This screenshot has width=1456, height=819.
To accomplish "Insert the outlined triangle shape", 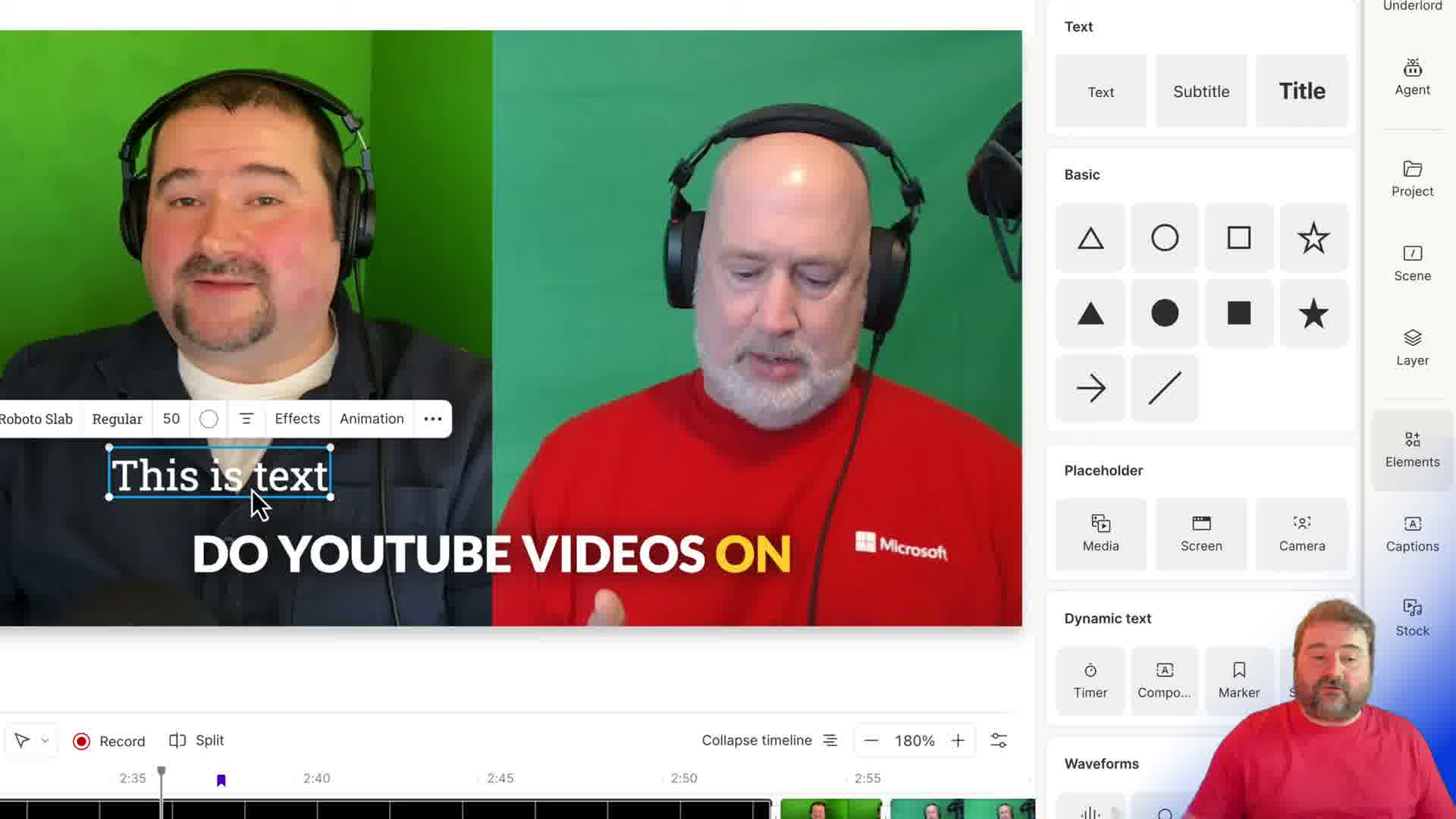I will click(x=1090, y=238).
